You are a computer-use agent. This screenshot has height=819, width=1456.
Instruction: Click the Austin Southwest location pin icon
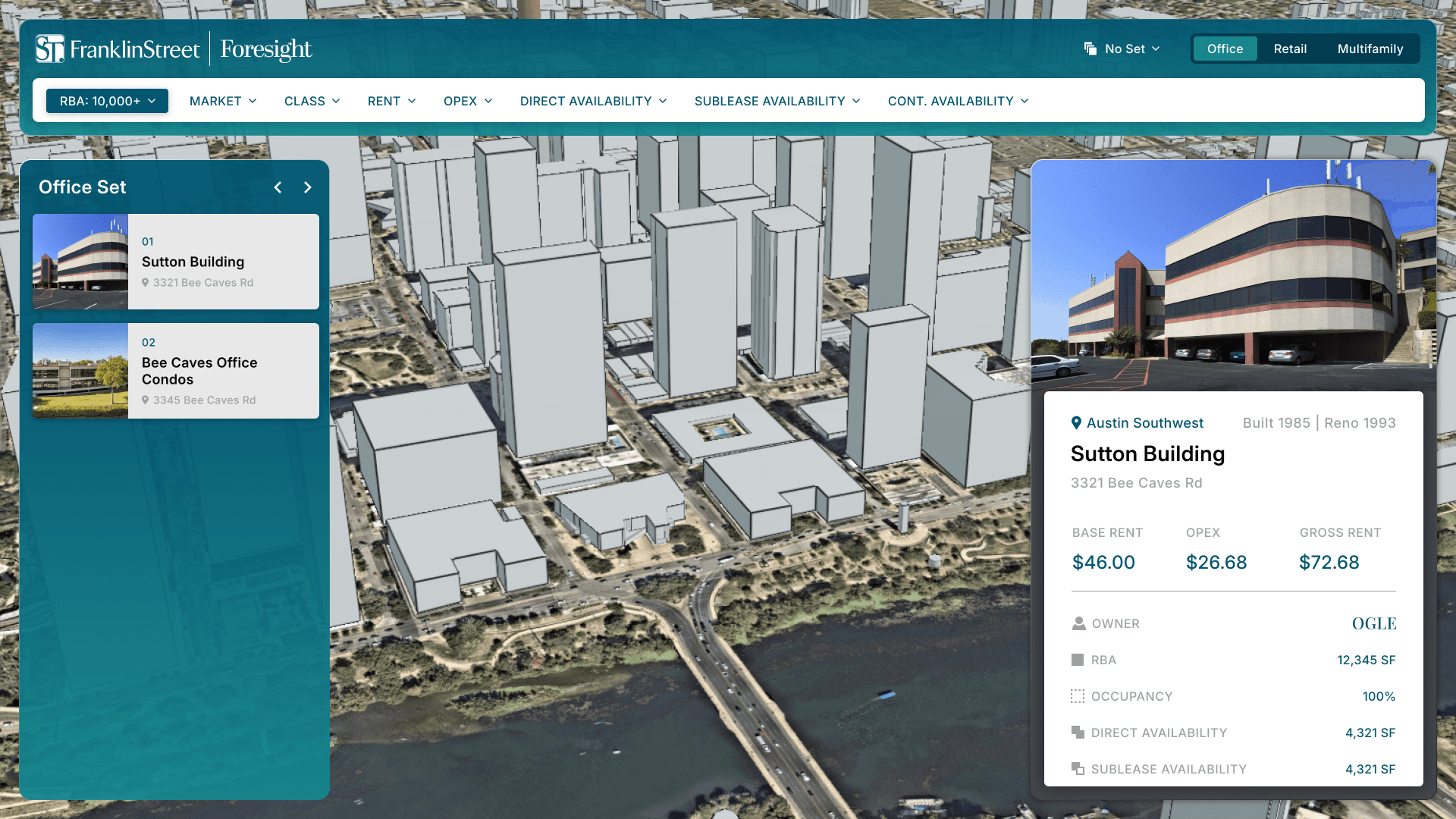click(x=1076, y=423)
